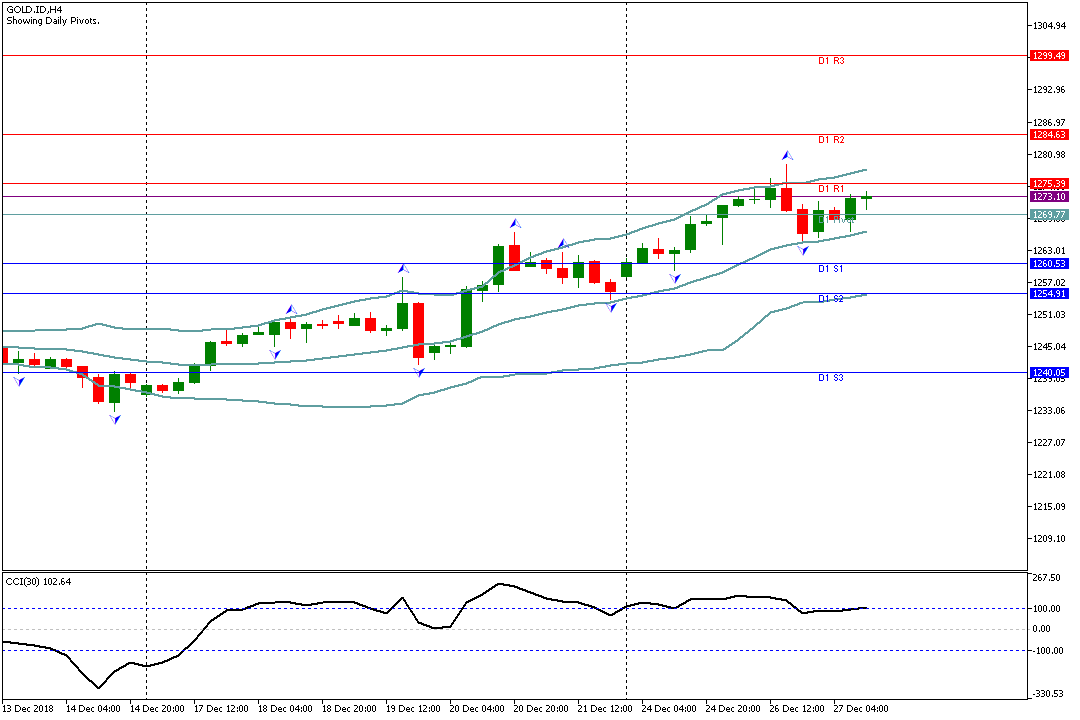Select the D1 S3 pivot label
The width and height of the screenshot is (1080, 720).
tap(831, 378)
